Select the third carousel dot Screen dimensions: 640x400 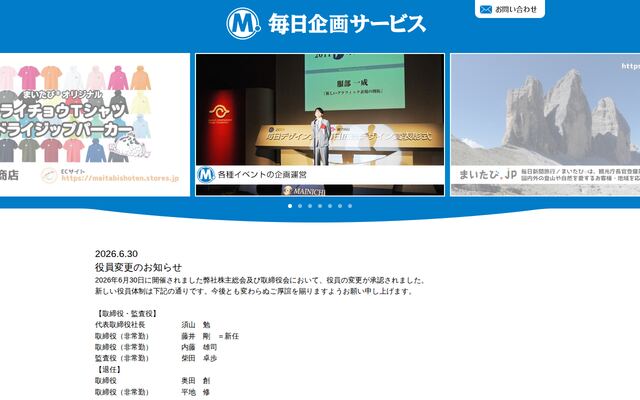tap(310, 206)
